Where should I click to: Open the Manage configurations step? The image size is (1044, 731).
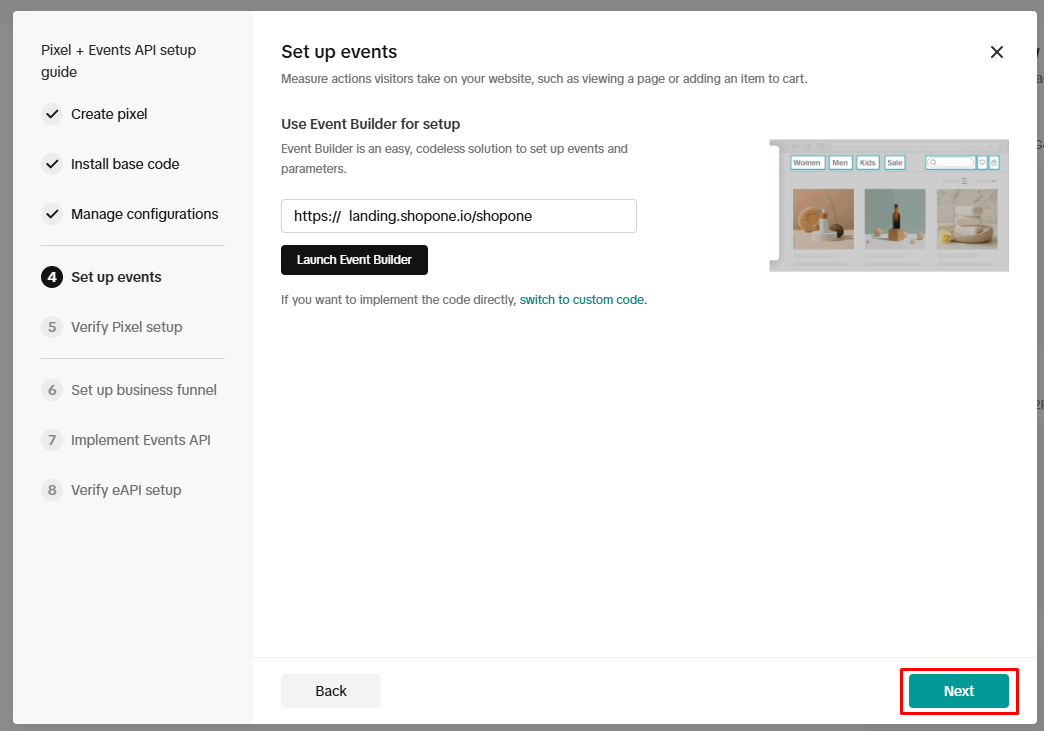[x=144, y=214]
